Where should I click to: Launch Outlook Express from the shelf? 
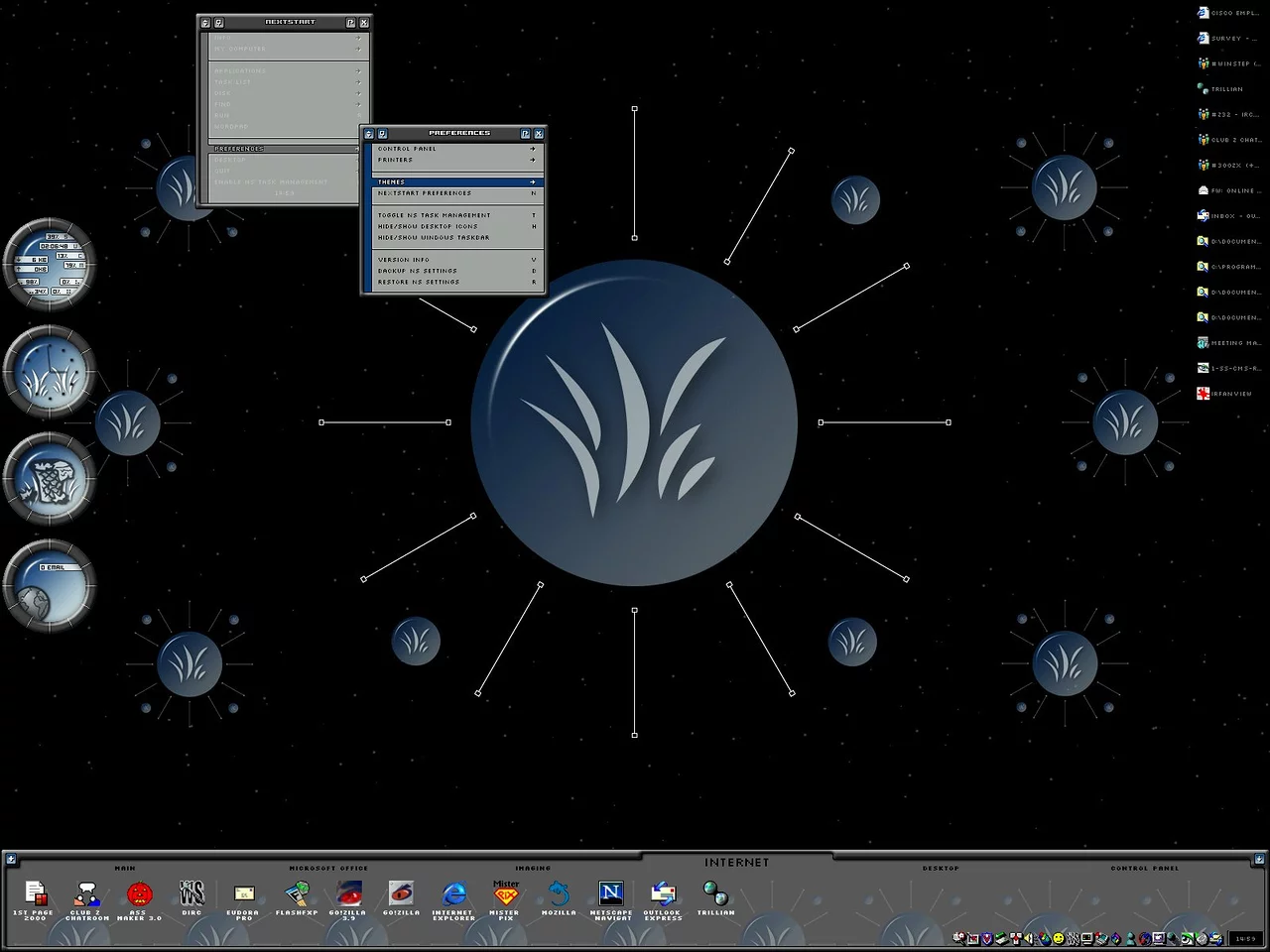[663, 894]
